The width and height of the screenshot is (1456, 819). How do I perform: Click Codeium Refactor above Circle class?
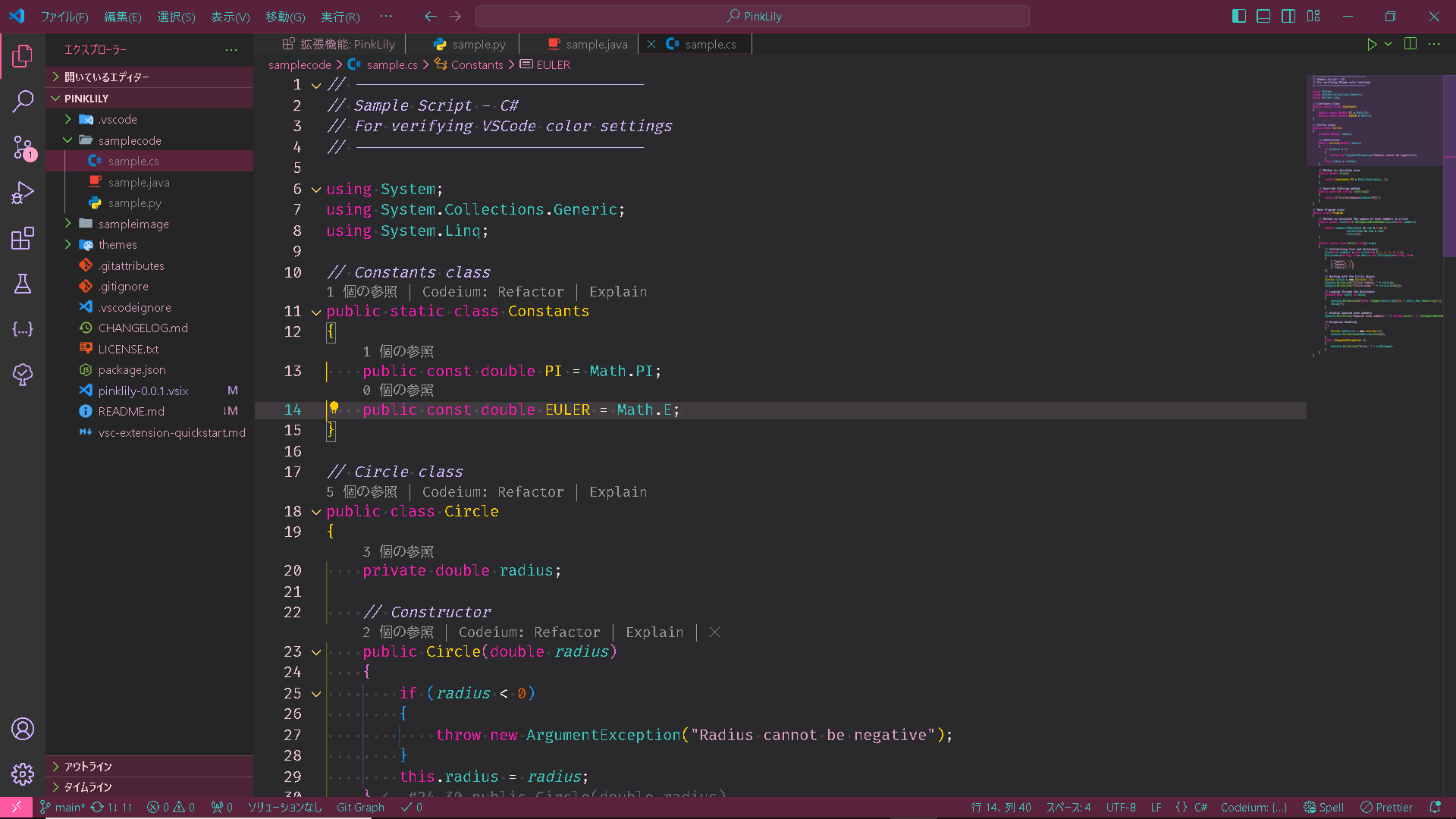click(x=493, y=491)
